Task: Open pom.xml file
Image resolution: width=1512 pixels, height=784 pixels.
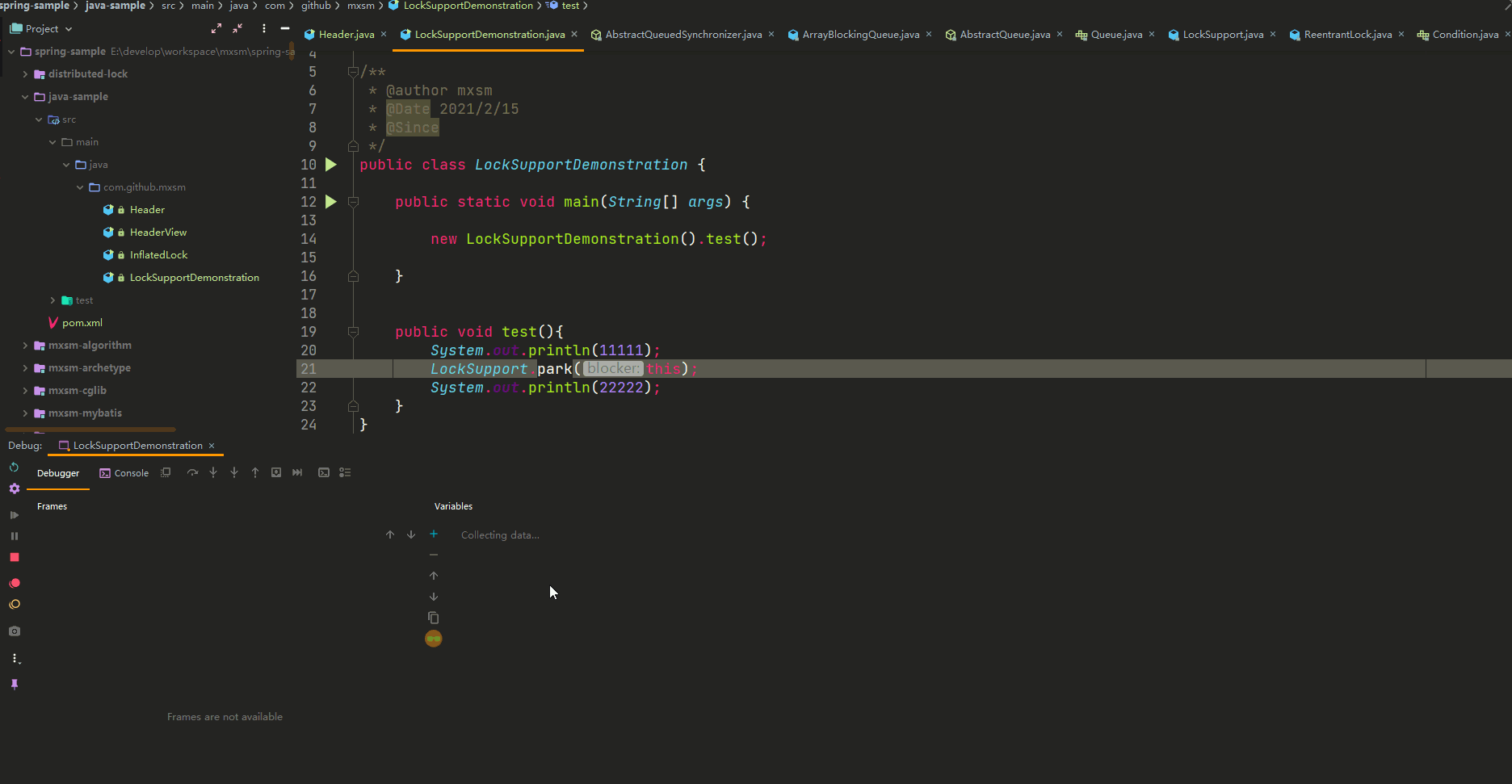Action: click(x=82, y=323)
